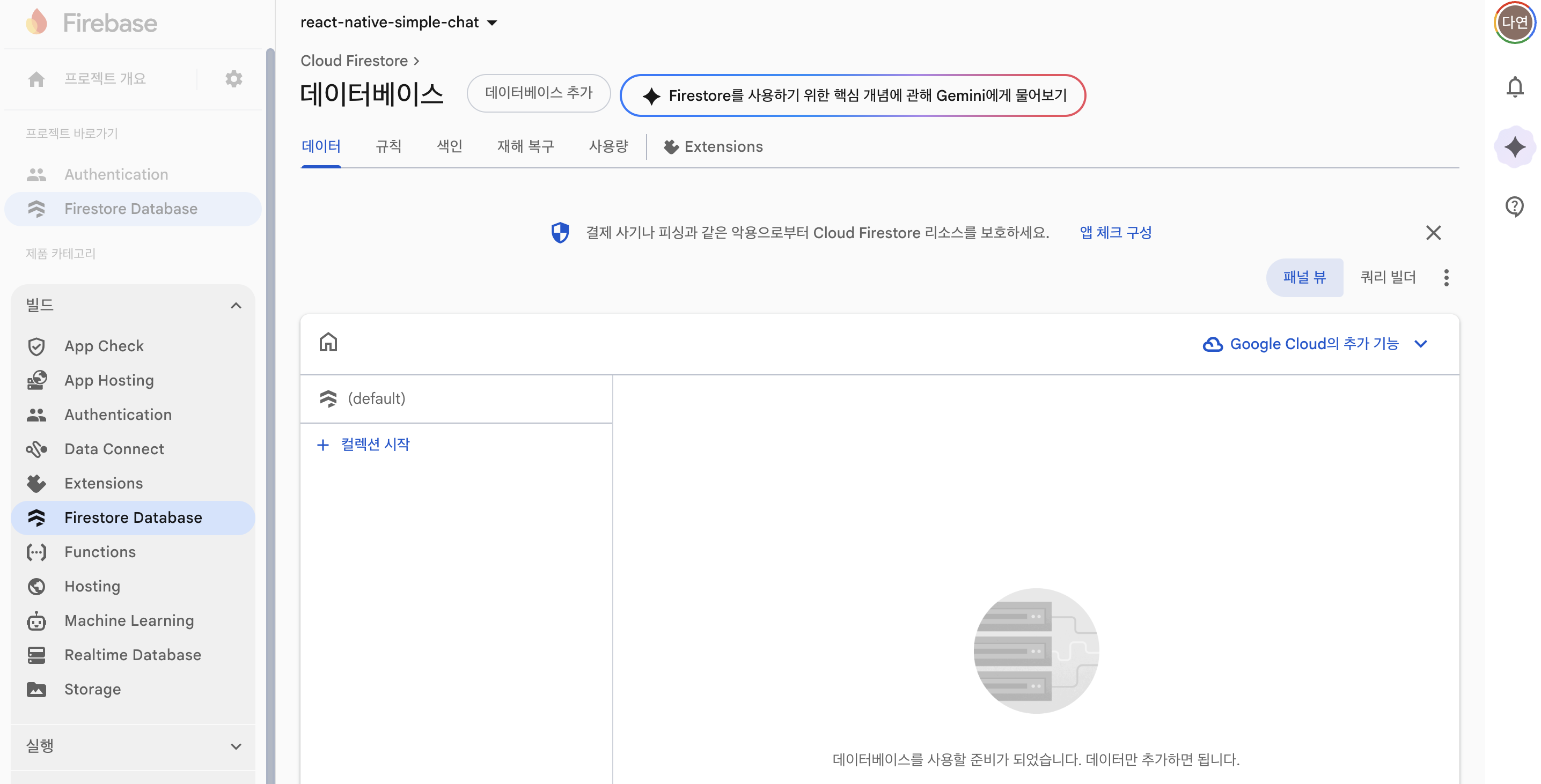Open react-native-simple-chat project dropdown
This screenshot has height=784, width=1541.
point(399,23)
